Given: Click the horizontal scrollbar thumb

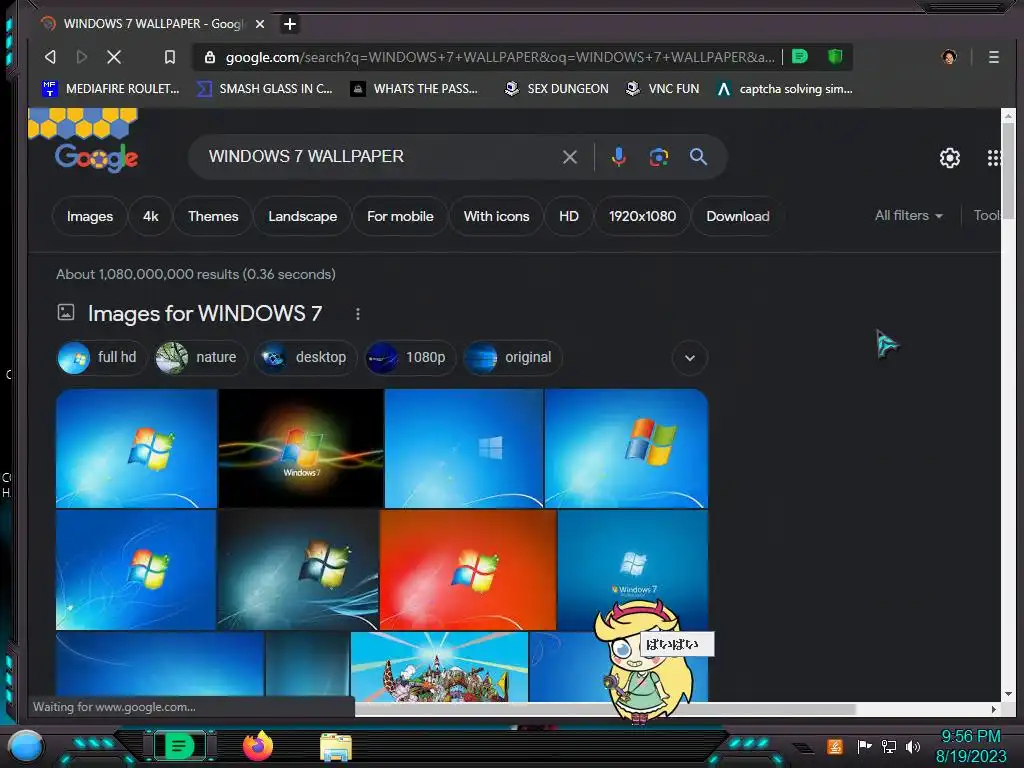Looking at the screenshot, I should coord(605,709).
